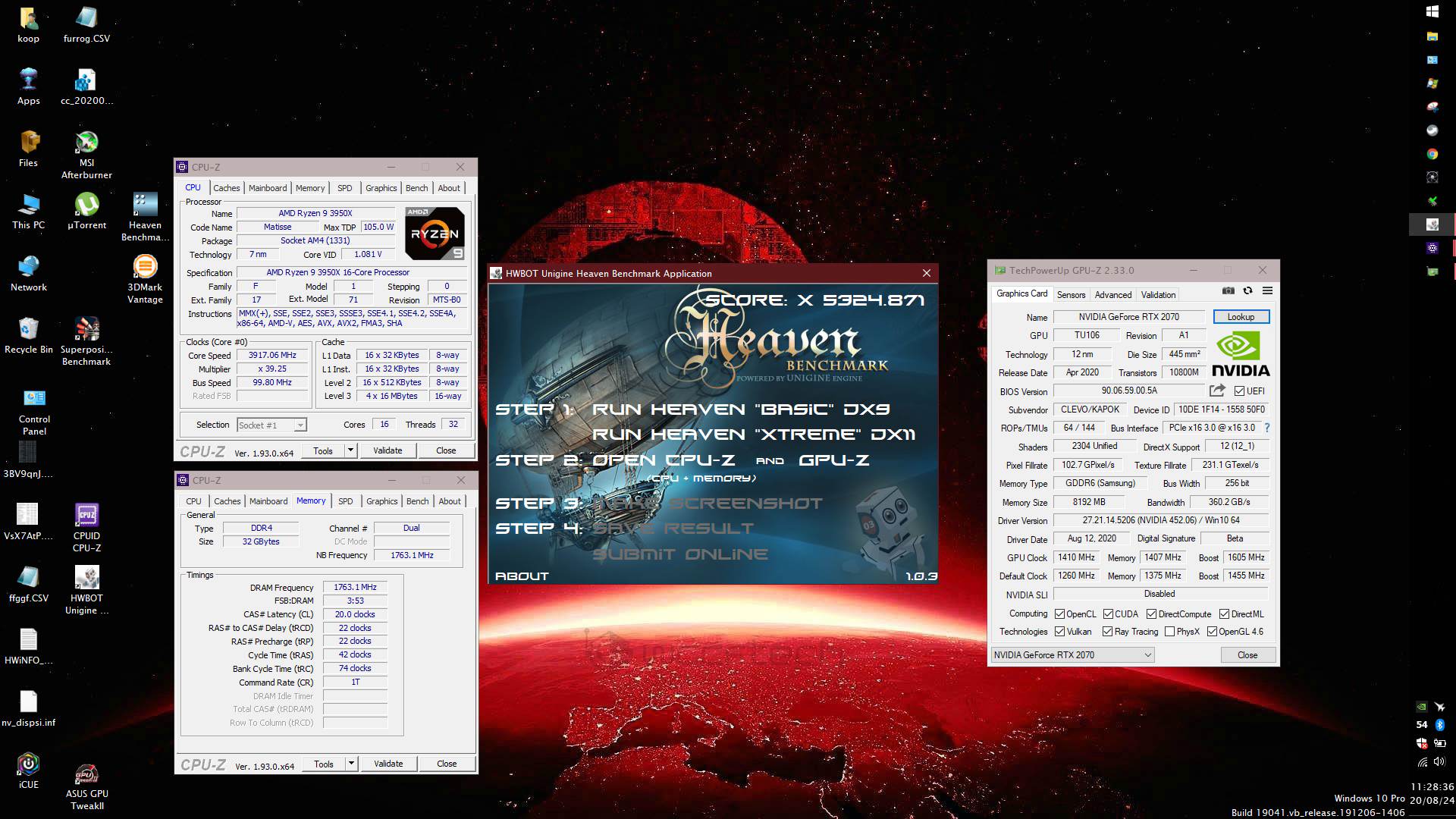This screenshot has height=819, width=1456.
Task: Toggle the CUDA checkbox
Action: click(x=1108, y=614)
